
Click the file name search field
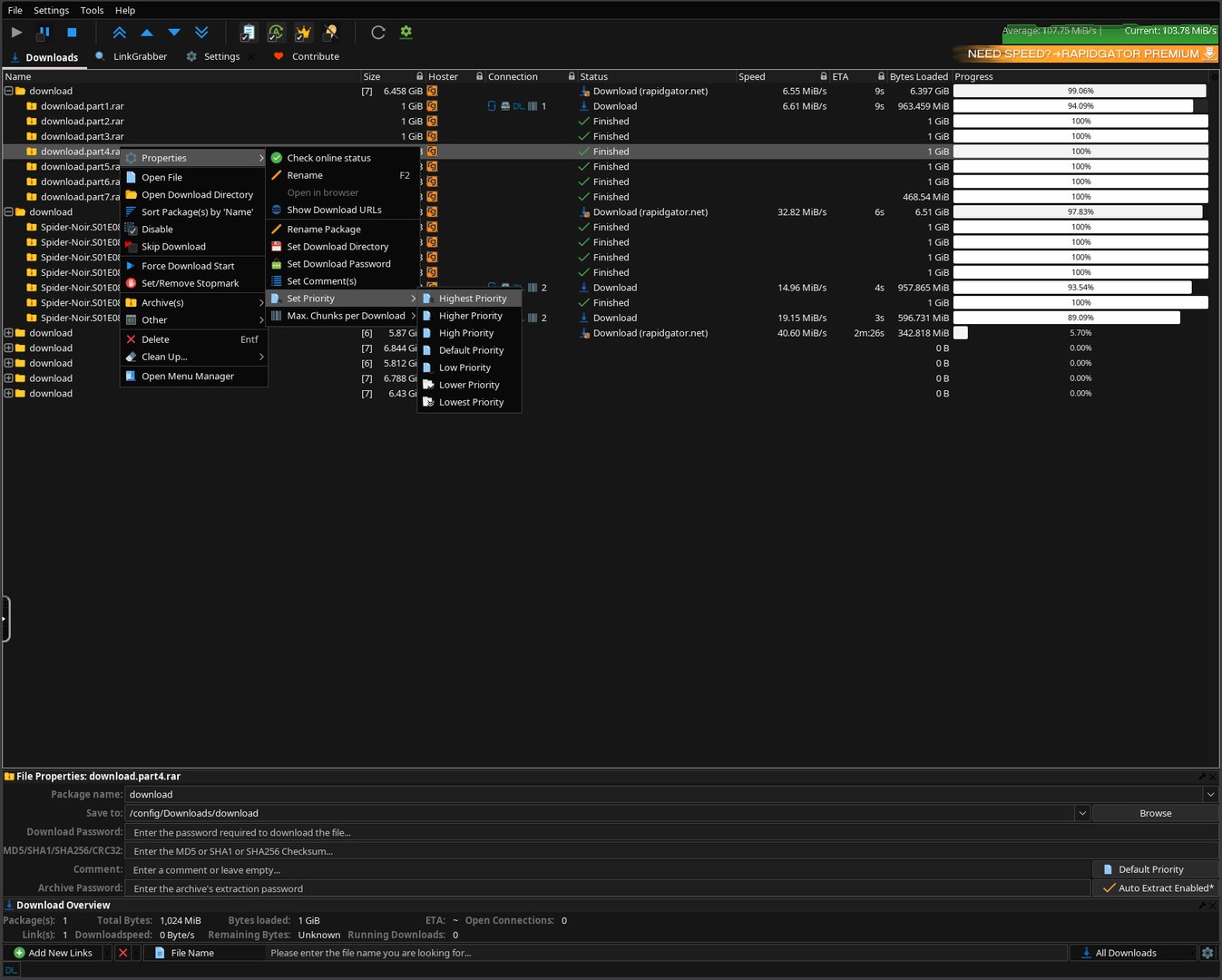[666, 953]
